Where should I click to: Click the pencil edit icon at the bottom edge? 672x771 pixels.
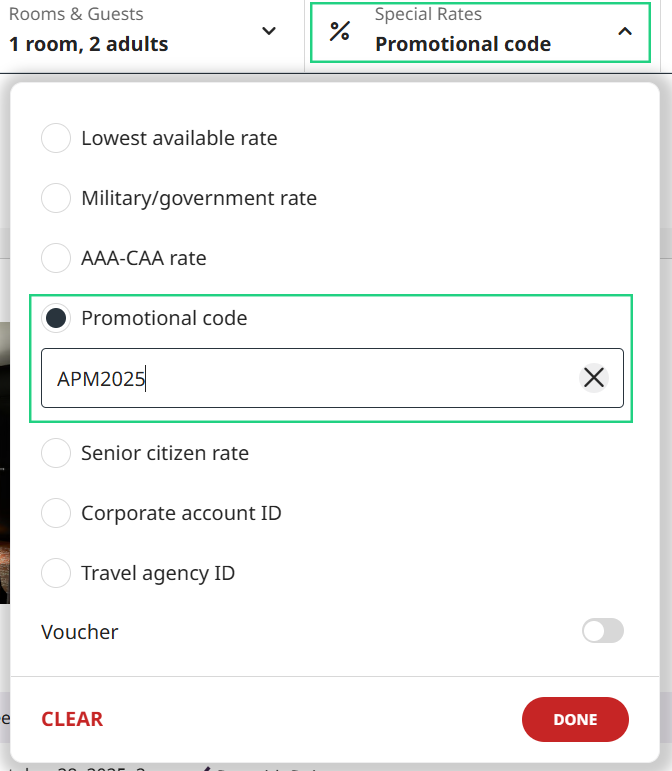pos(206,768)
